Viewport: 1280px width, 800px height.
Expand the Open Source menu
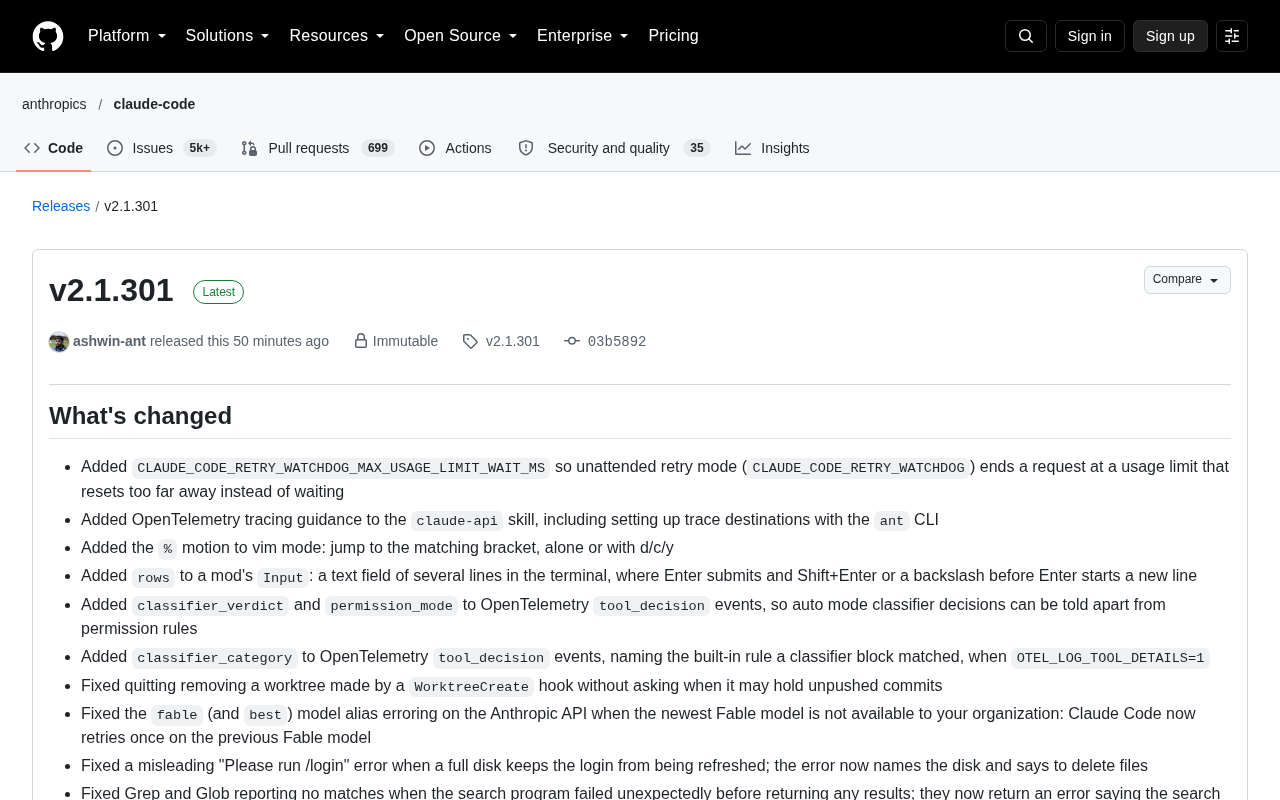pos(461,36)
